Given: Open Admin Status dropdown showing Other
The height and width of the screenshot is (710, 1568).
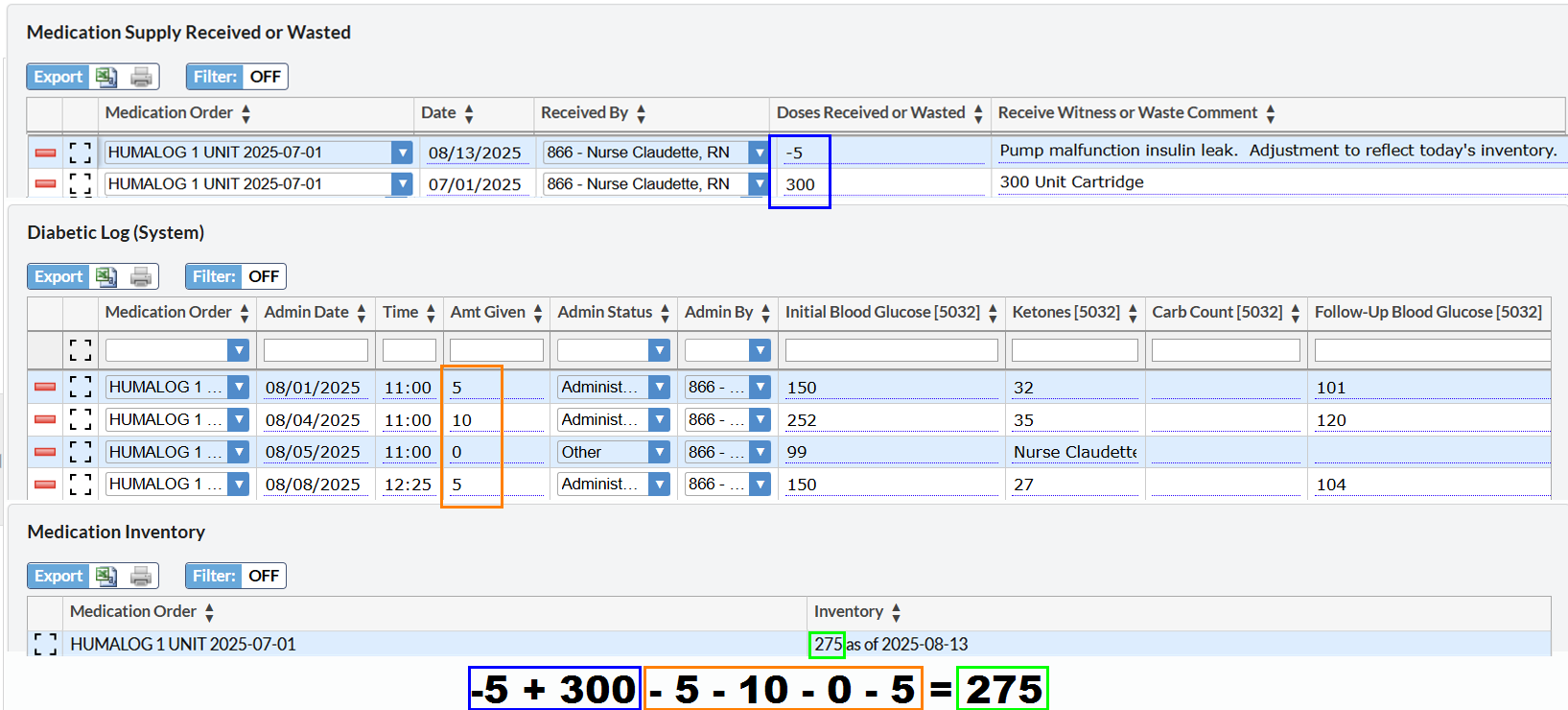Looking at the screenshot, I should [x=659, y=452].
